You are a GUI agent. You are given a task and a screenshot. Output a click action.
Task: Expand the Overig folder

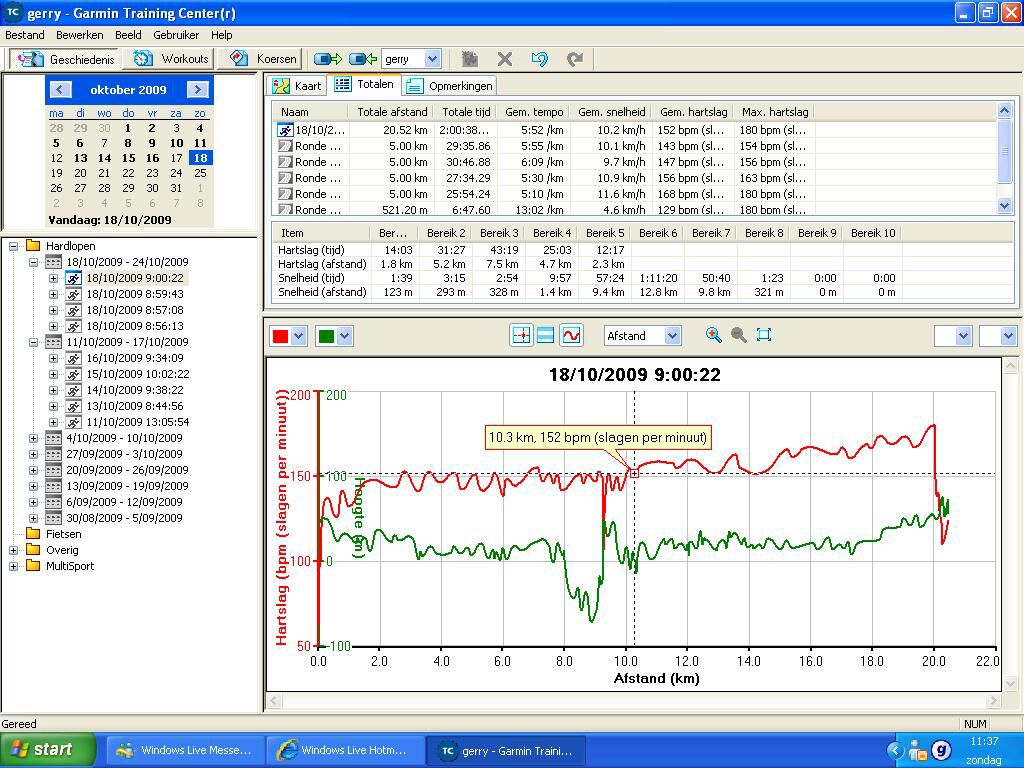(x=13, y=551)
